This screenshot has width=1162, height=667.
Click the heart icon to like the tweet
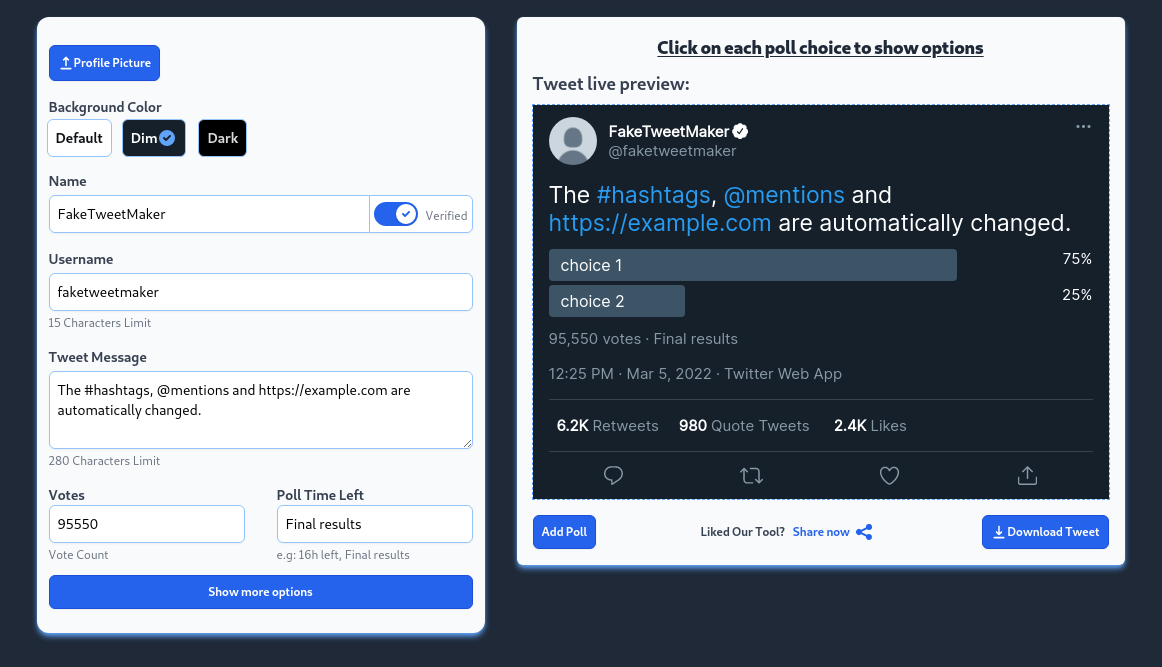[889, 475]
